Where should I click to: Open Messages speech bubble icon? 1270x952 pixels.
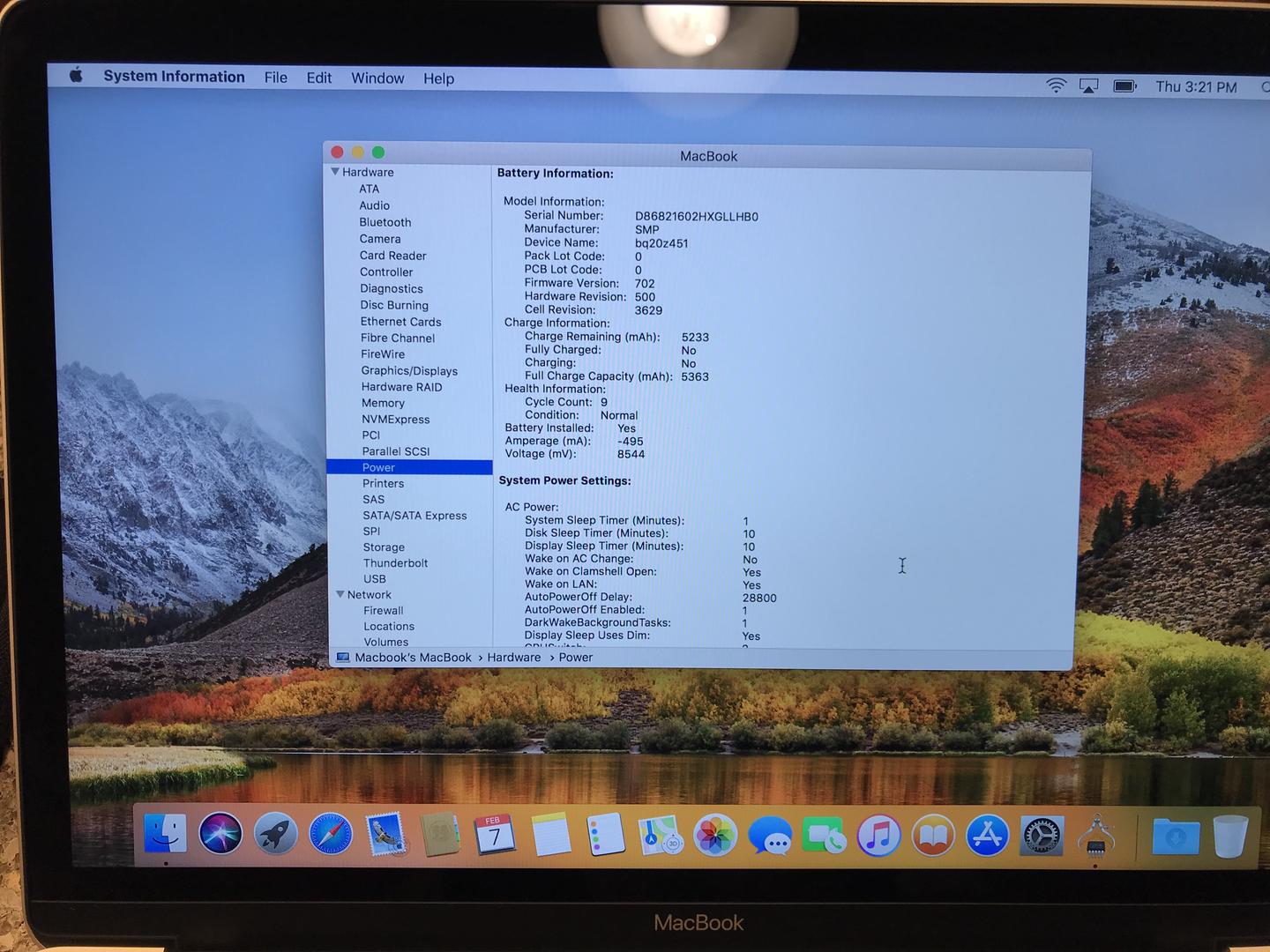click(x=770, y=835)
